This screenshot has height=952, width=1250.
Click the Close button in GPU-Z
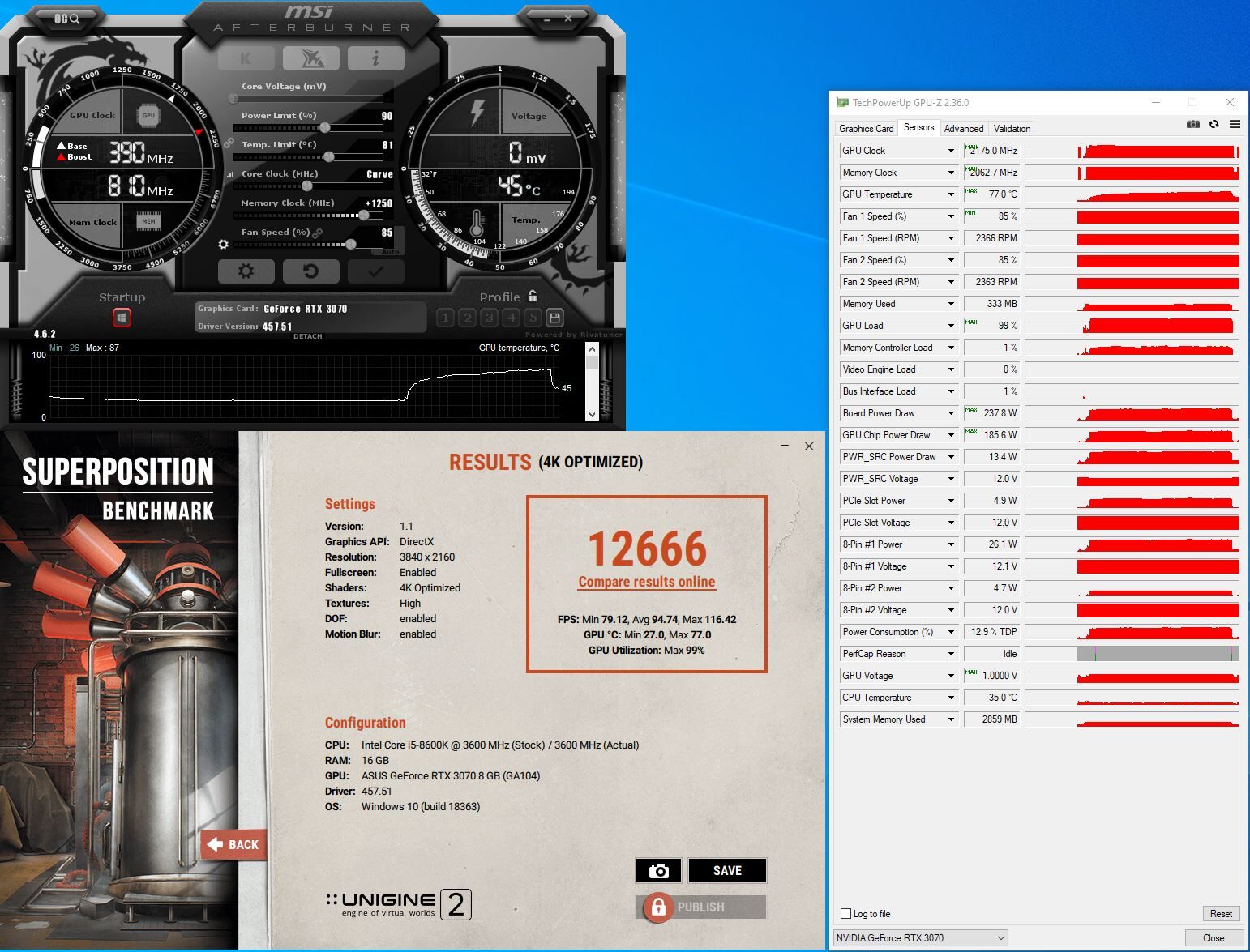click(x=1214, y=938)
